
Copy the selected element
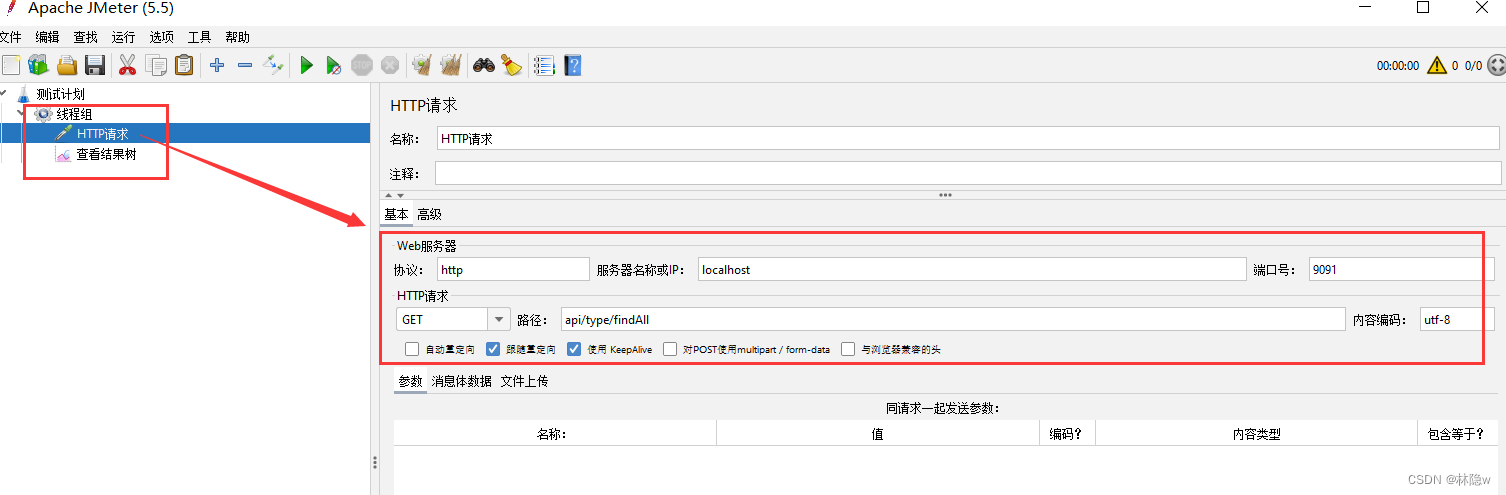156,65
